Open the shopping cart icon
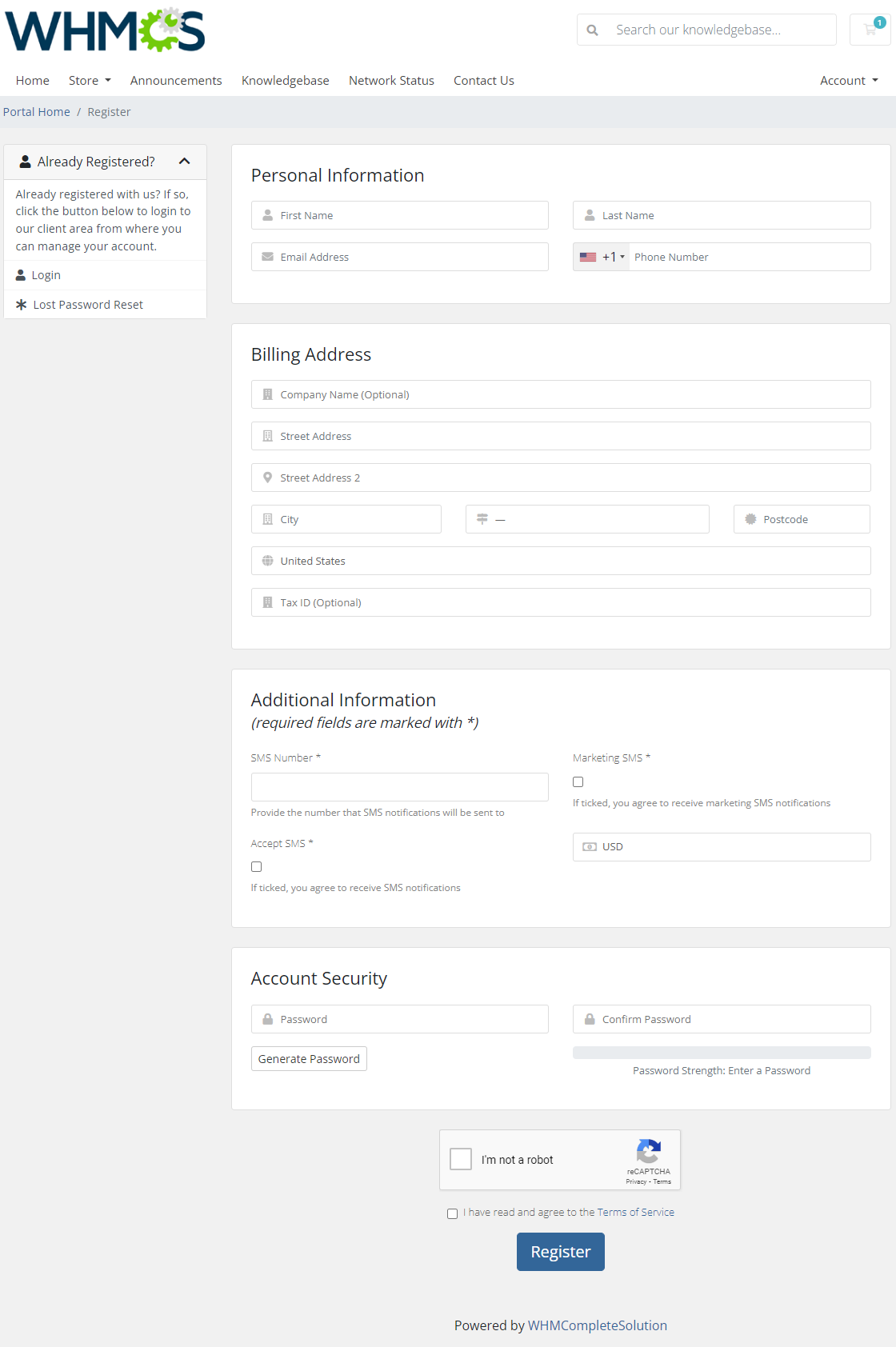The height and width of the screenshot is (1347, 896). 870,30
